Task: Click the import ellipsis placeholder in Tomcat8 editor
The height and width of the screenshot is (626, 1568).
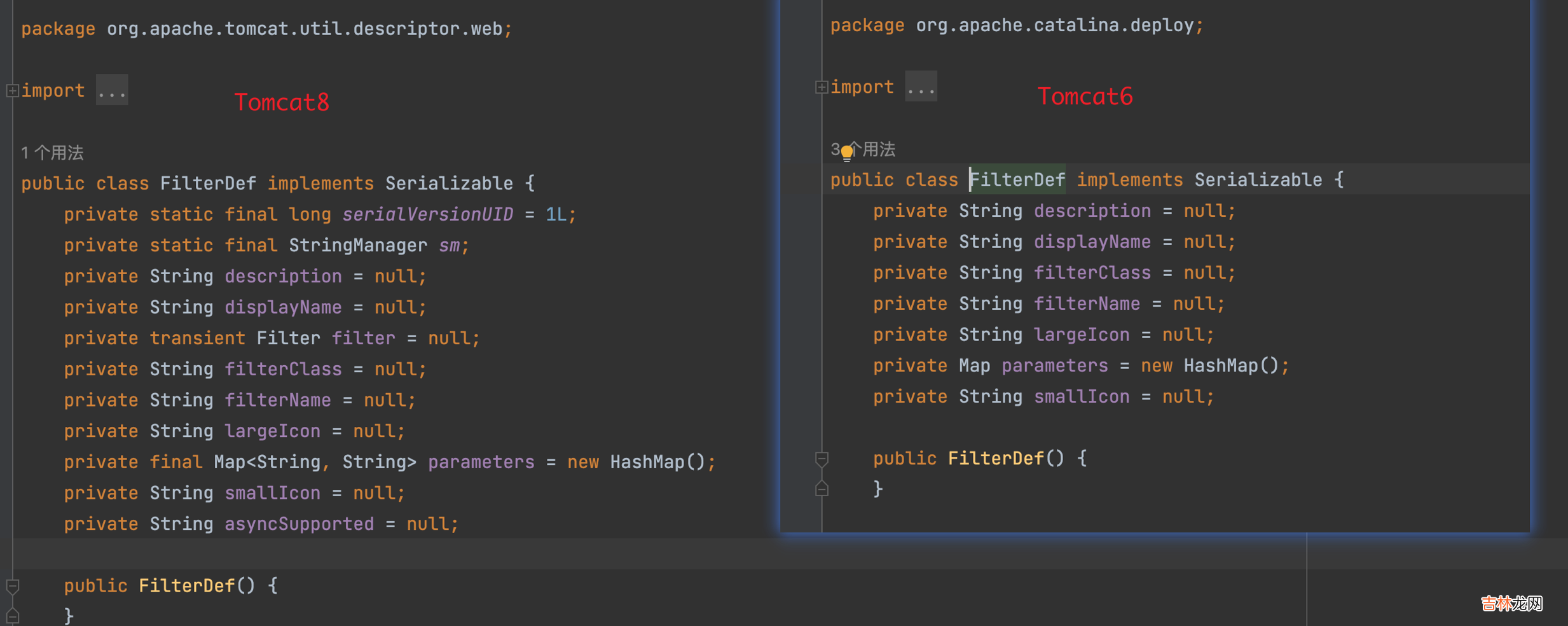Action: pos(112,90)
